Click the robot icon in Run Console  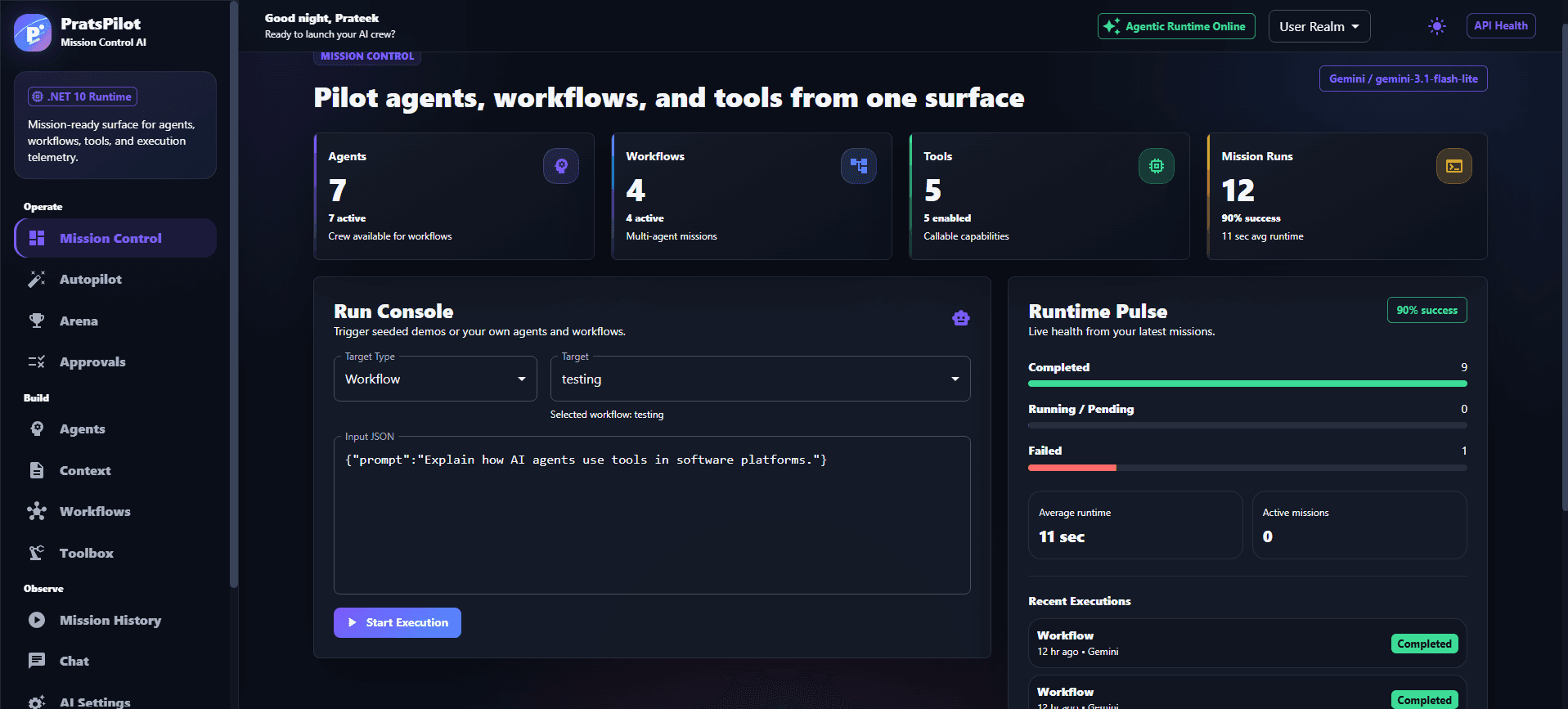pos(961,318)
